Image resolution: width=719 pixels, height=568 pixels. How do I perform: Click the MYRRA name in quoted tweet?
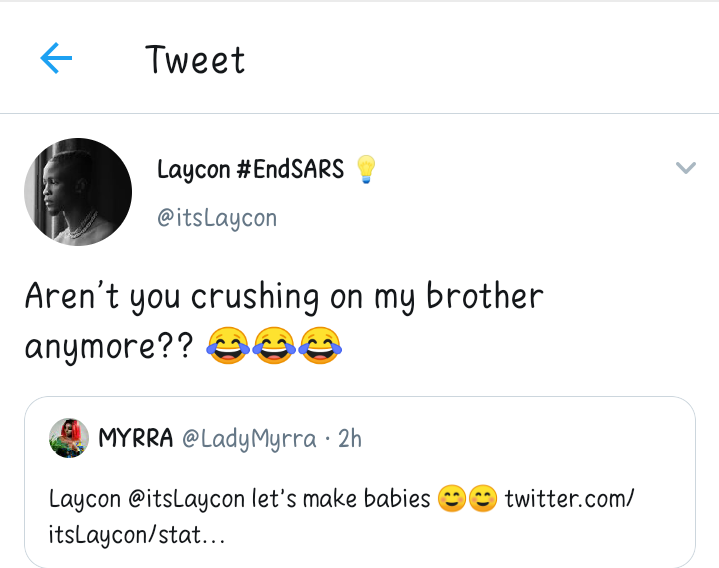click(136, 438)
